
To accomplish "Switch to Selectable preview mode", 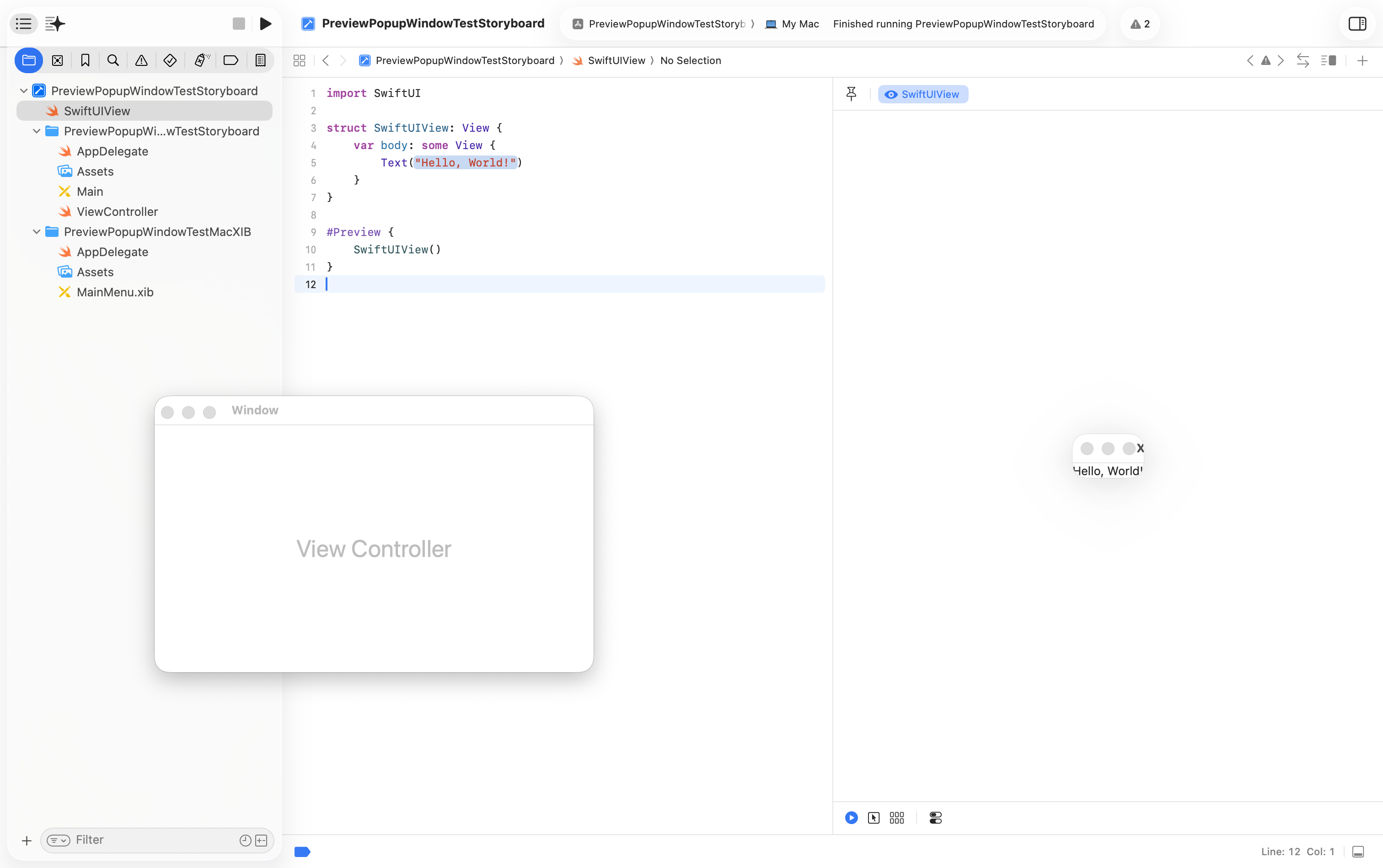I will [x=874, y=818].
